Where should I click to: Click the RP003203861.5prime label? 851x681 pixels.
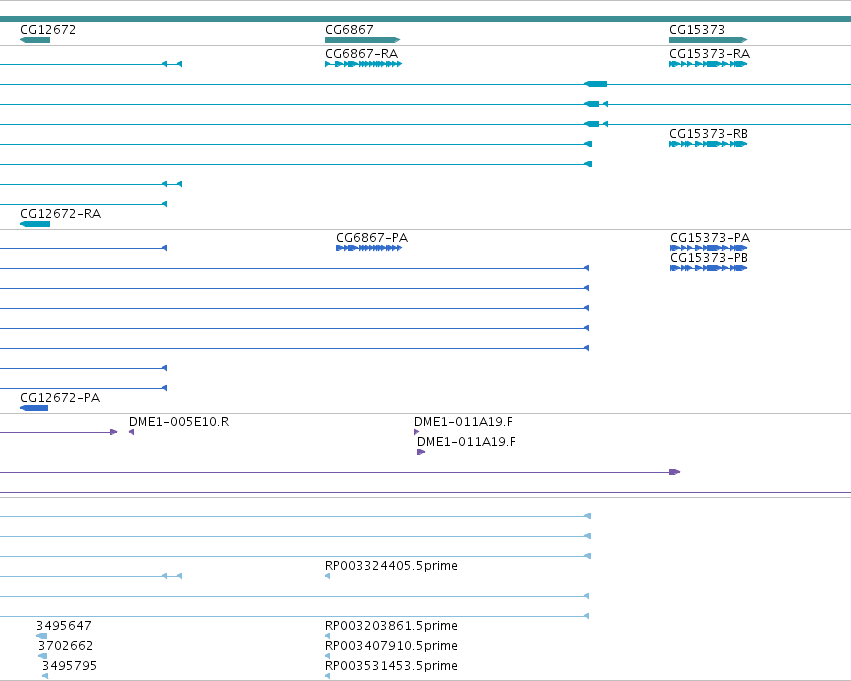[x=391, y=625]
